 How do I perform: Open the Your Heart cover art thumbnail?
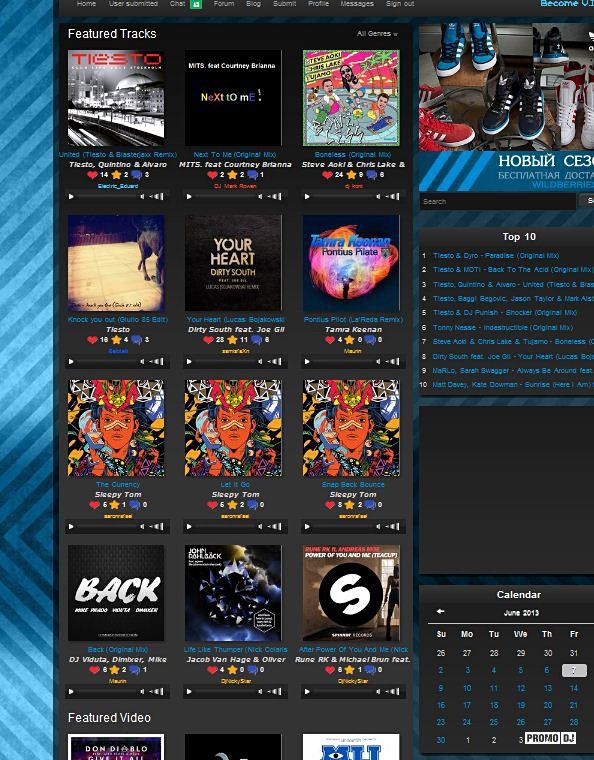[x=233, y=263]
